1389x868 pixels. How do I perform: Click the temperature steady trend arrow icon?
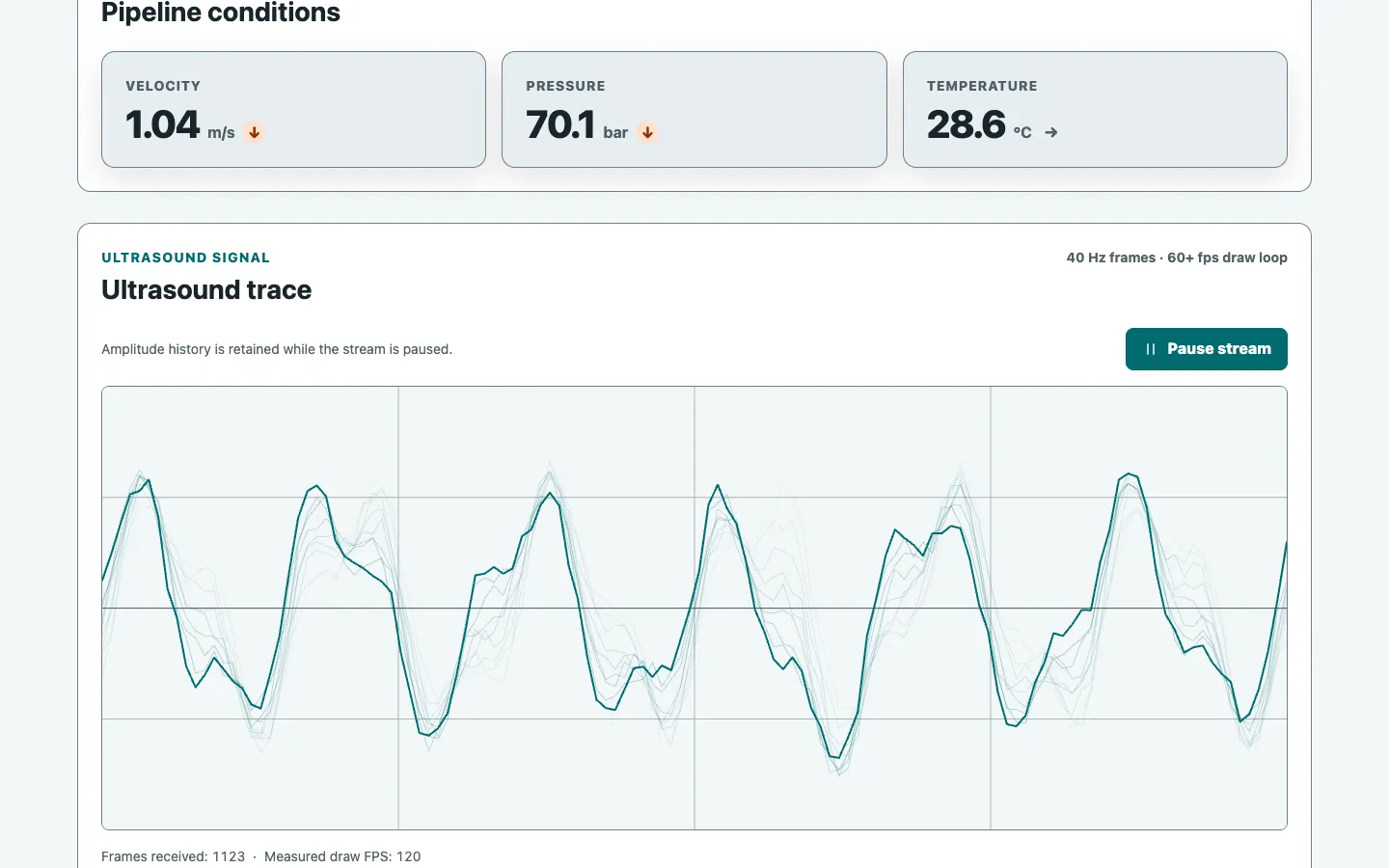1050,132
